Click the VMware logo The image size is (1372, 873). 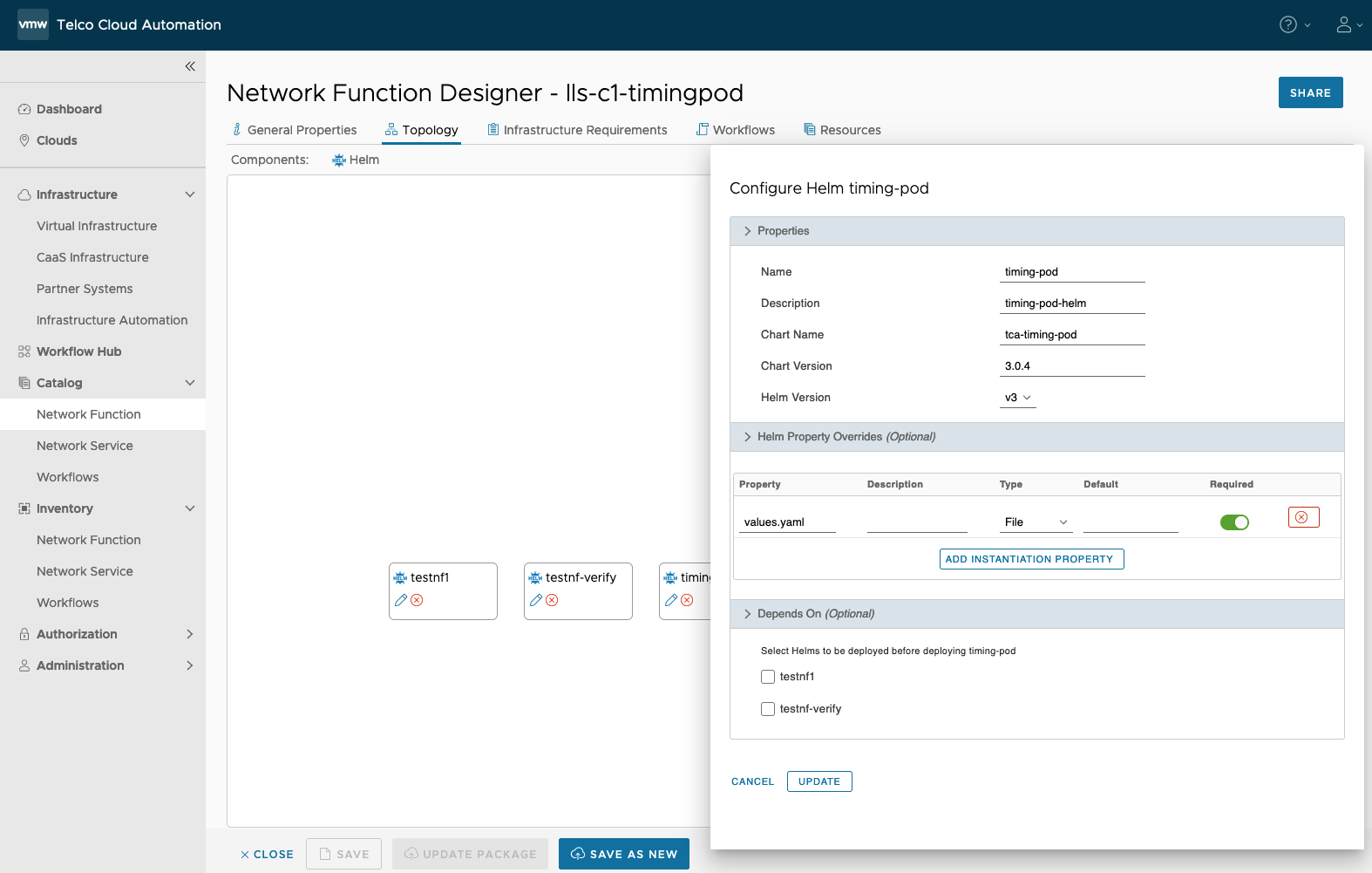33,24
